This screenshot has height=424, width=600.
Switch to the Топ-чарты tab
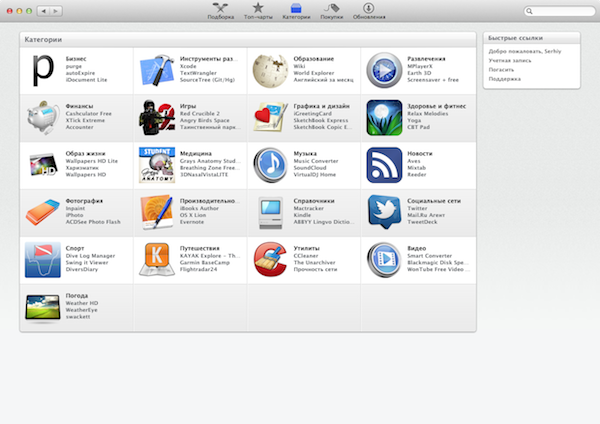[x=258, y=11]
